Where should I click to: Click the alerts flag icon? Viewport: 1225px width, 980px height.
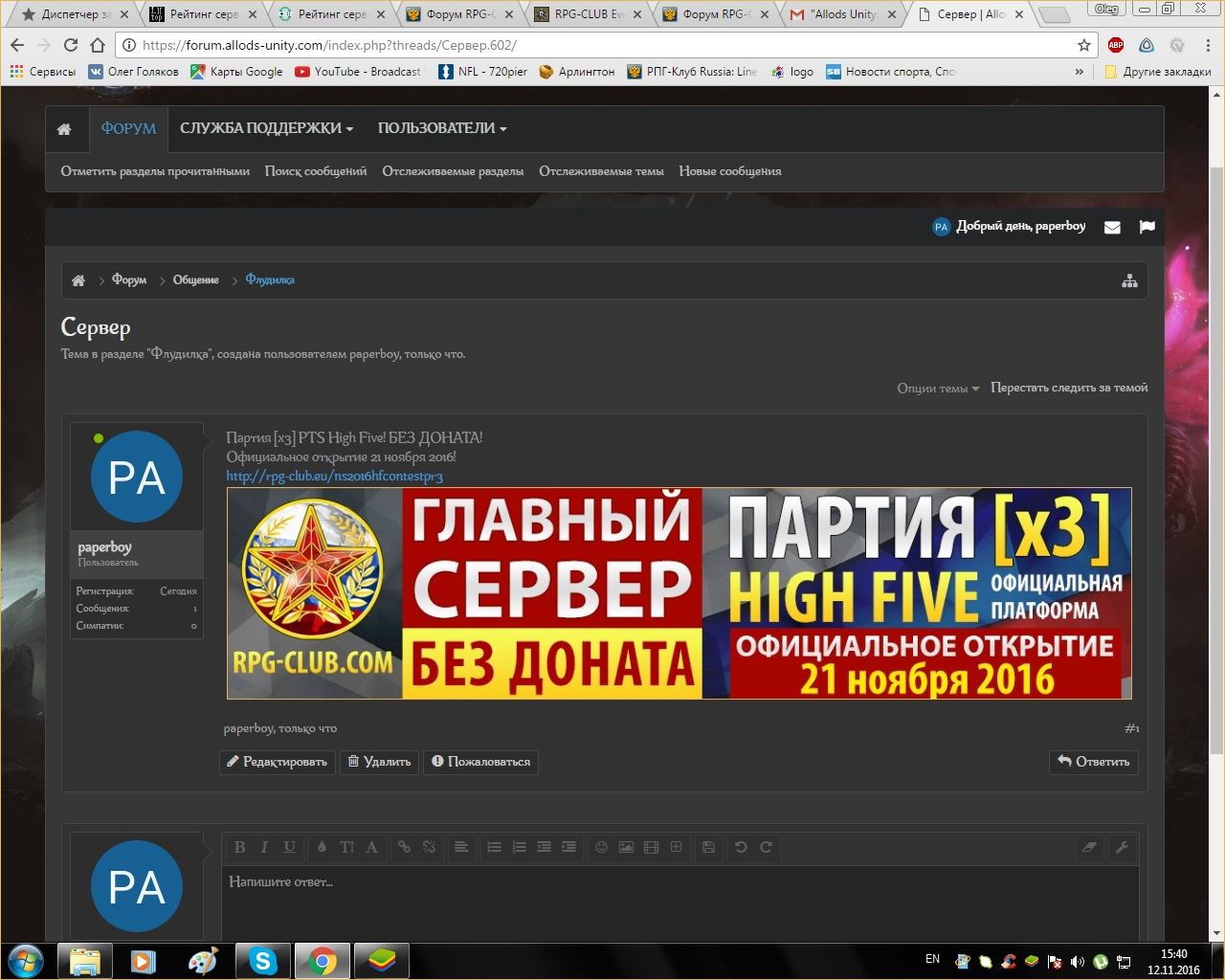point(1147,227)
